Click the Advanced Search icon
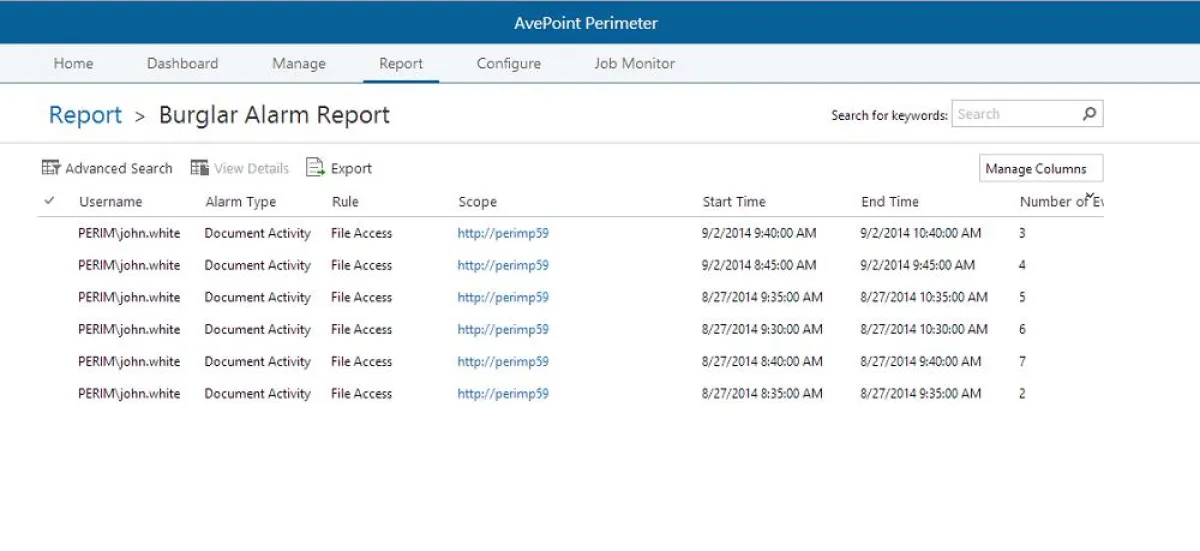Image resolution: width=1200 pixels, height=551 pixels. tap(51, 168)
